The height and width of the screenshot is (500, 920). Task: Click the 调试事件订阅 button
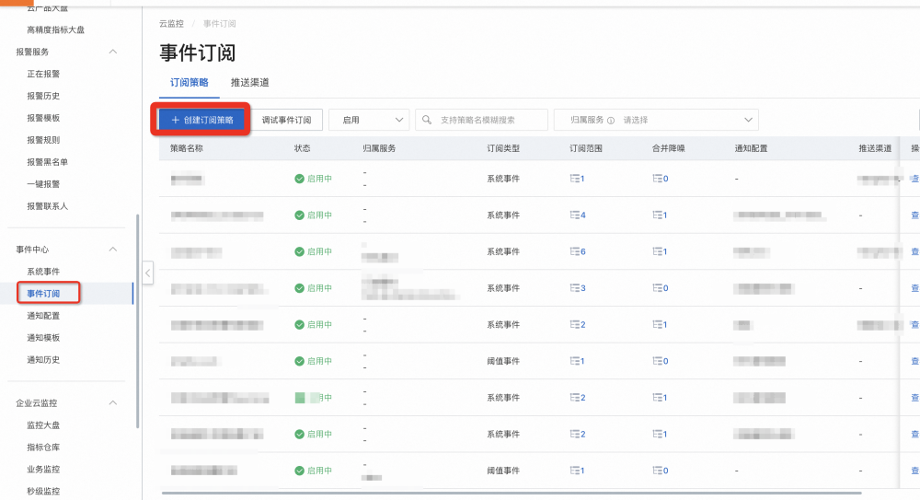(286, 120)
